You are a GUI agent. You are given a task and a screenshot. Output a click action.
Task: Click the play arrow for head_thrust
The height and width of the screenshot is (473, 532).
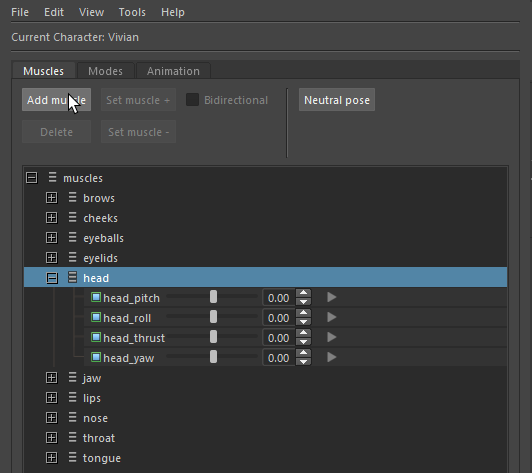[331, 337]
